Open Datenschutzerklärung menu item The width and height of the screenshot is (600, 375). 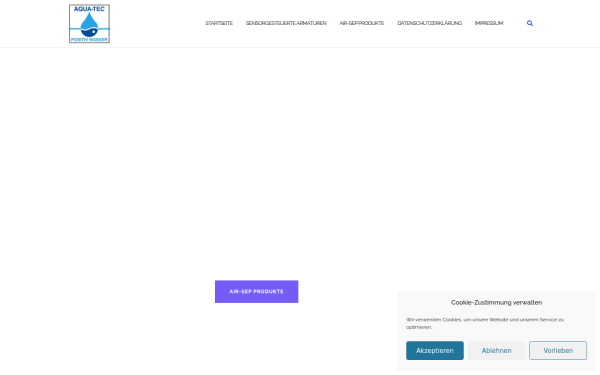tap(429, 23)
